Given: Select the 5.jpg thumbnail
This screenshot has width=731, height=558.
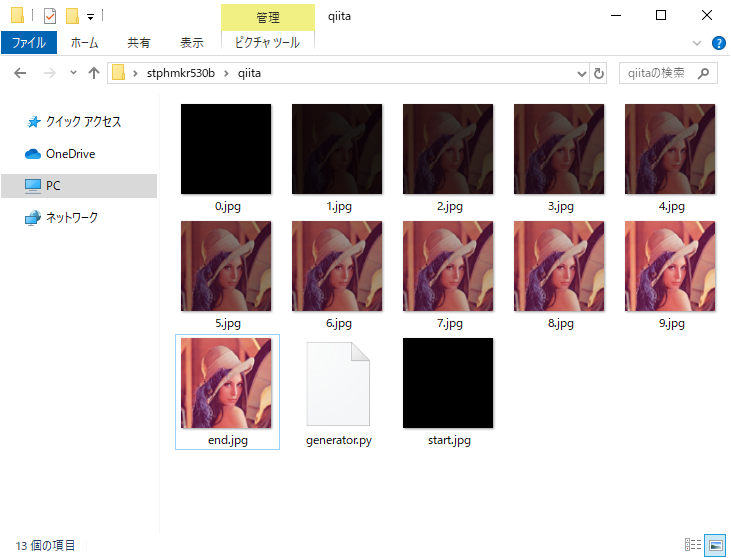Looking at the screenshot, I should click(226, 266).
